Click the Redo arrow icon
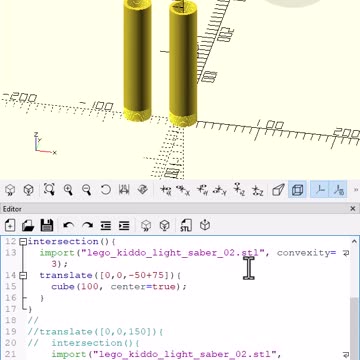The image size is (360, 360). pyautogui.click(x=87, y=226)
